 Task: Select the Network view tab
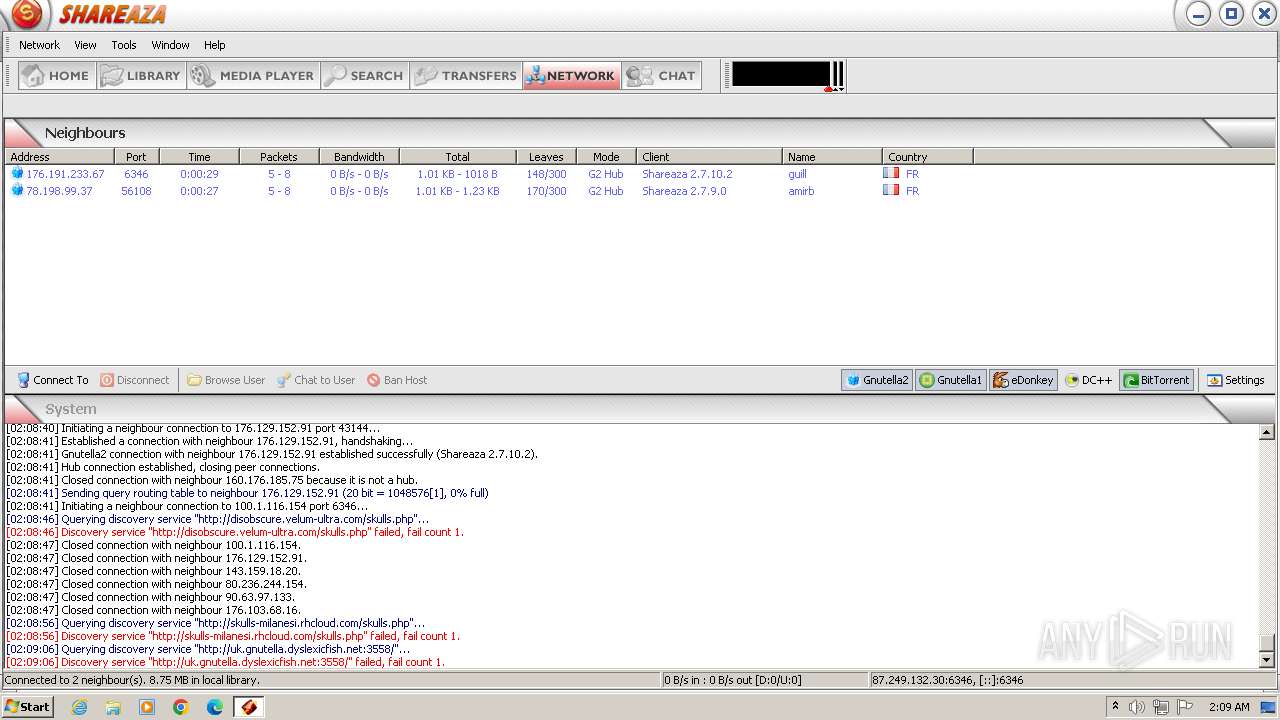[572, 76]
